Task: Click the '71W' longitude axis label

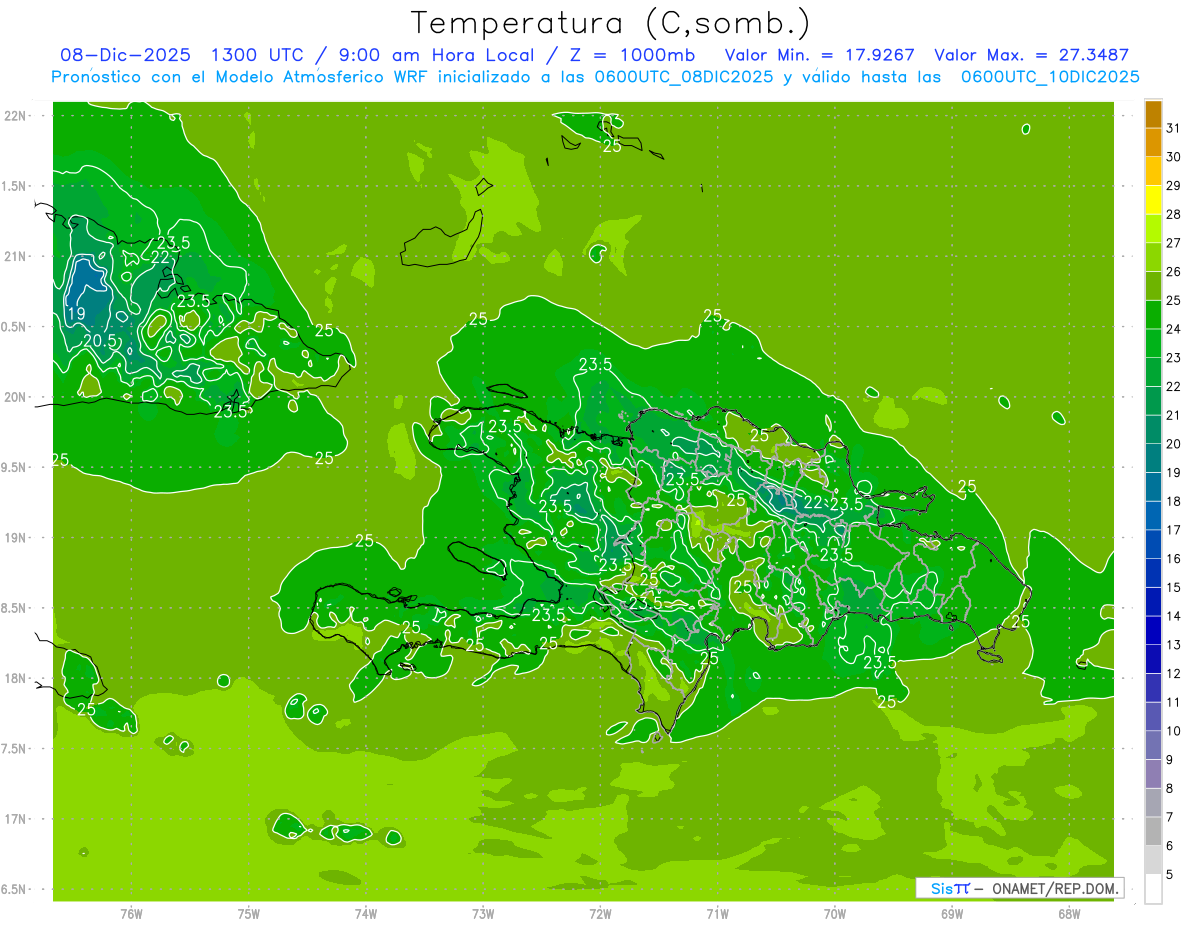Action: click(x=717, y=914)
